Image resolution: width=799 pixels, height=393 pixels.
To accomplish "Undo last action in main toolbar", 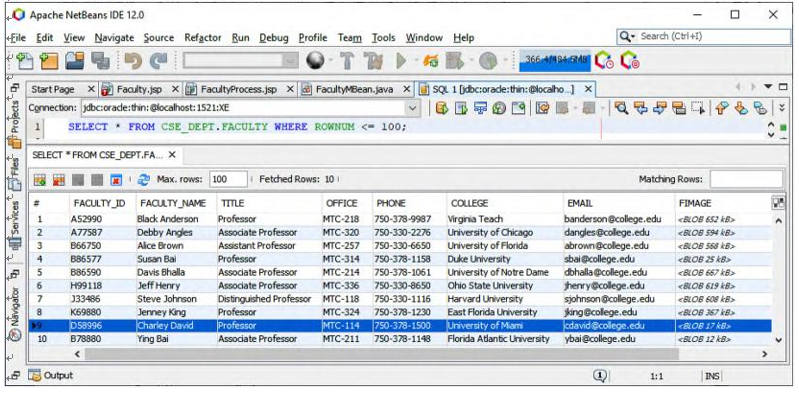I will click(x=134, y=61).
